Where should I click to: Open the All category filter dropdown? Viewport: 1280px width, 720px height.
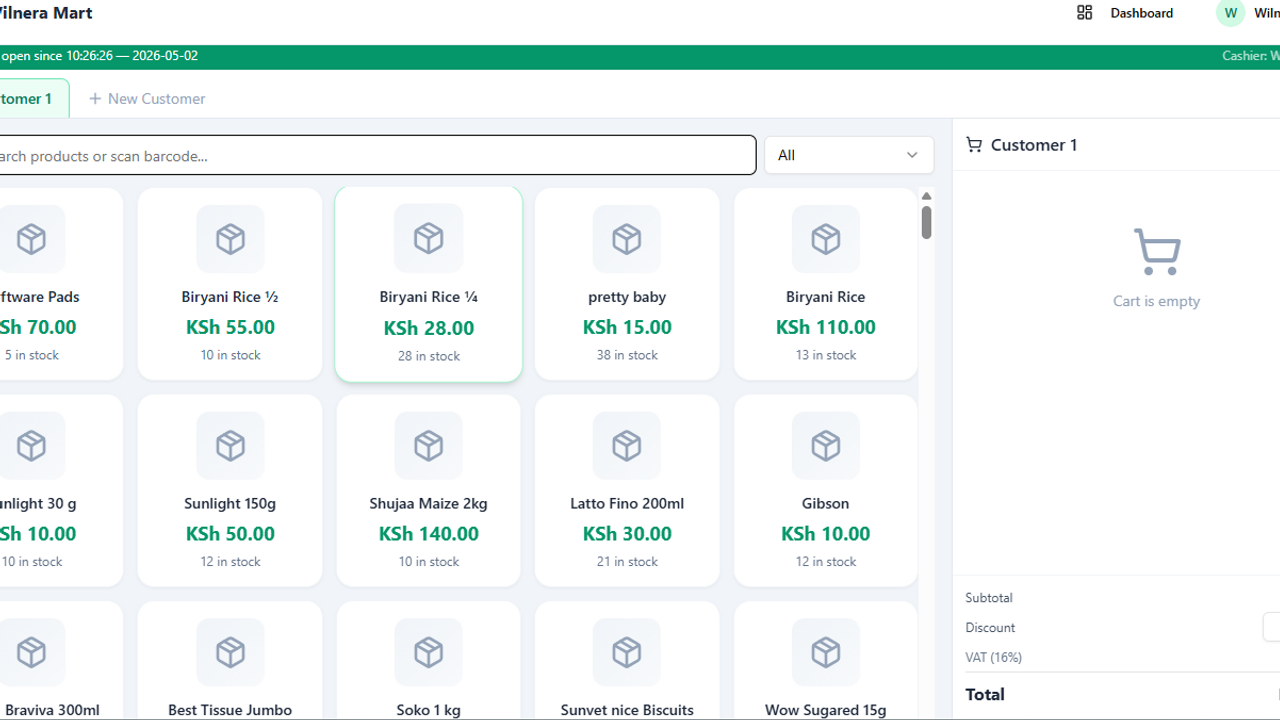(849, 155)
